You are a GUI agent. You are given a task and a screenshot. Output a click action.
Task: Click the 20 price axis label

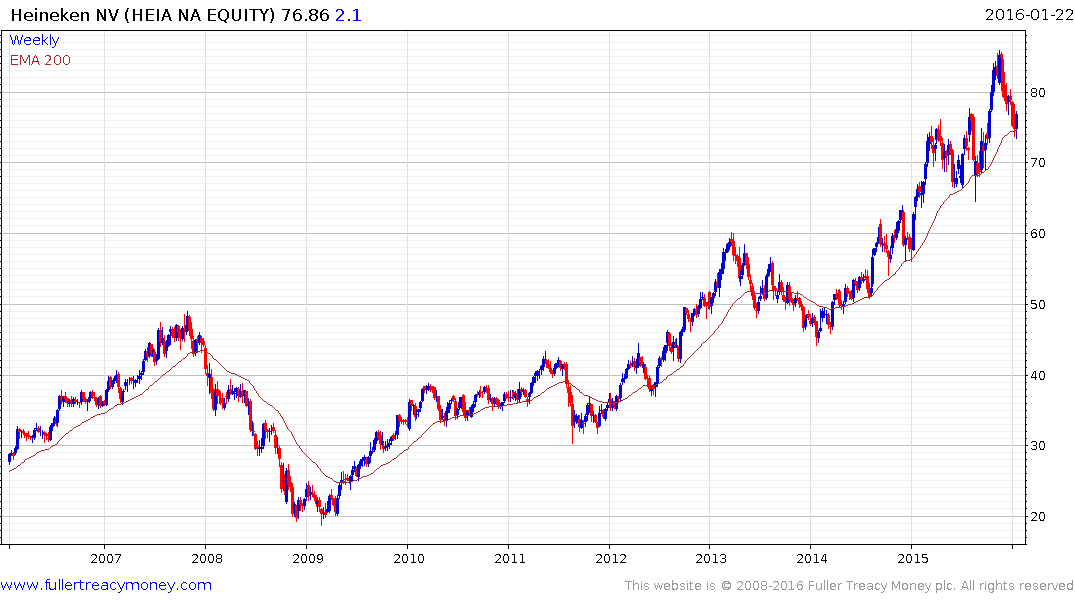(1038, 517)
